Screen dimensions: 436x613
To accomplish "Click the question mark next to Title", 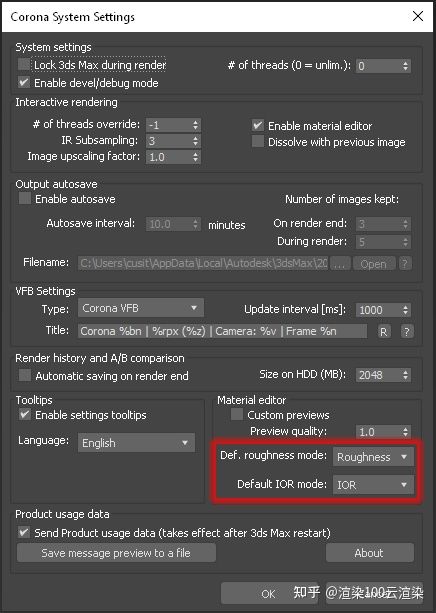I will [406, 332].
